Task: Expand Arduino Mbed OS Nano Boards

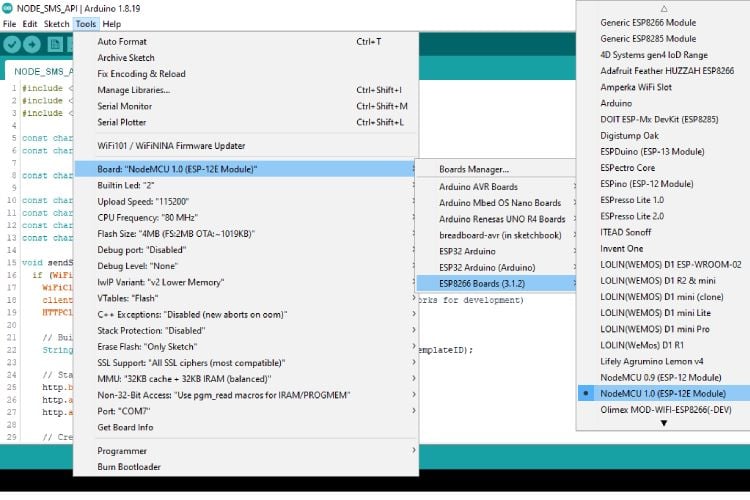Action: click(x=496, y=203)
